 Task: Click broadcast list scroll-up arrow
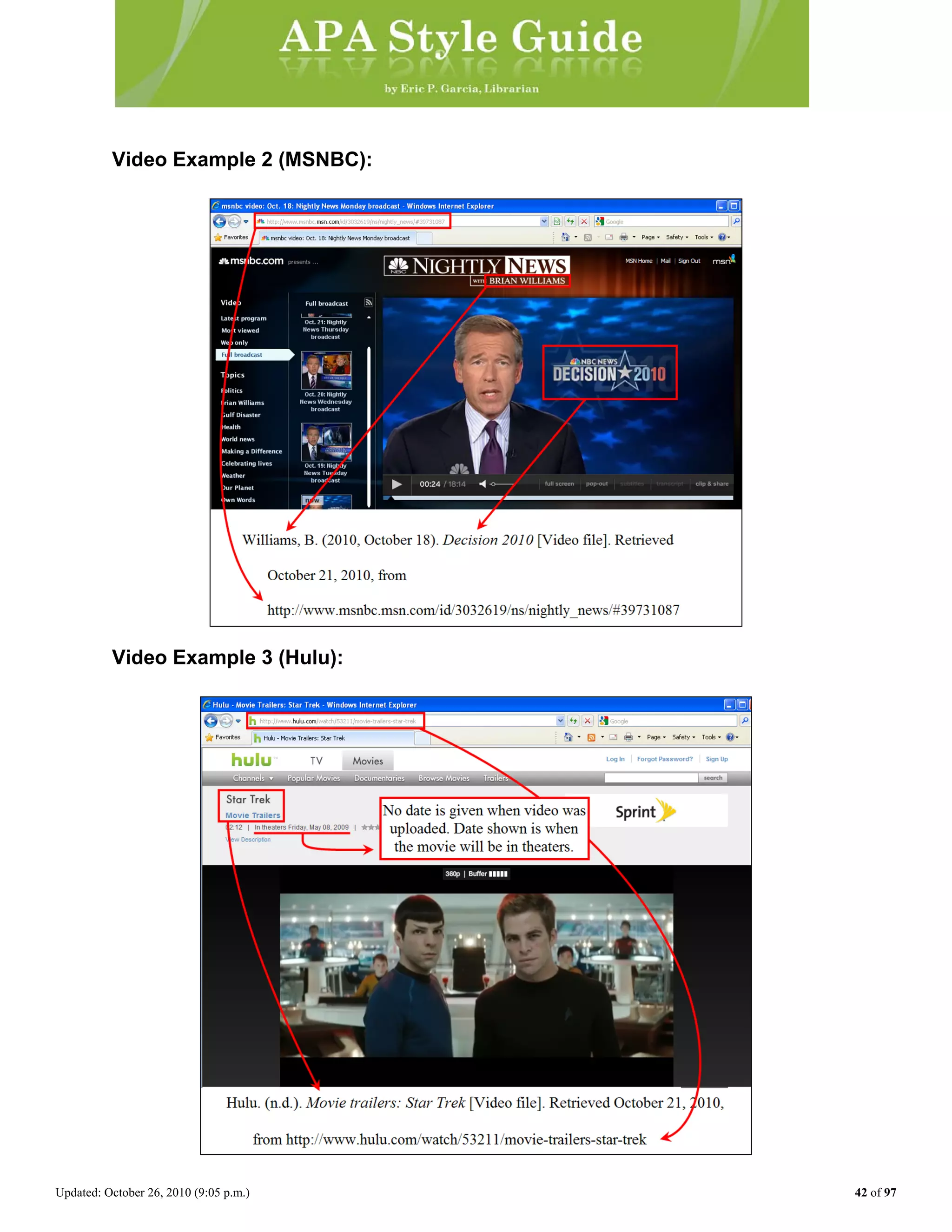[369, 318]
